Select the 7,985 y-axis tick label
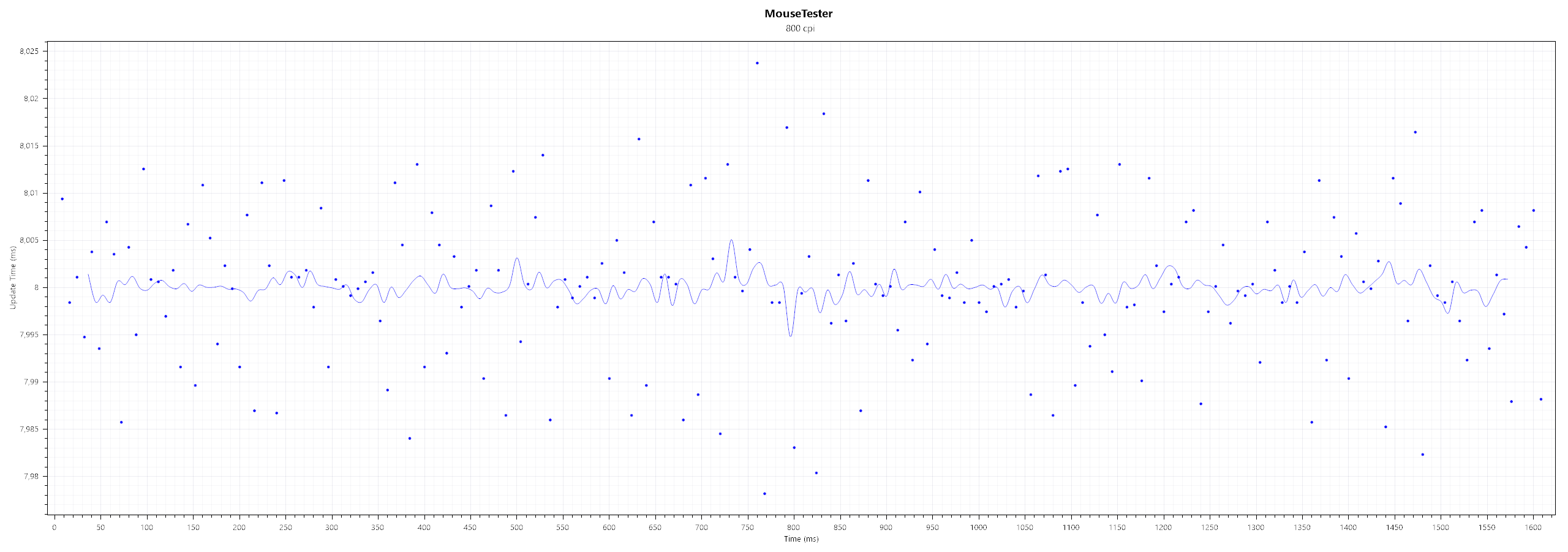 [x=29, y=429]
